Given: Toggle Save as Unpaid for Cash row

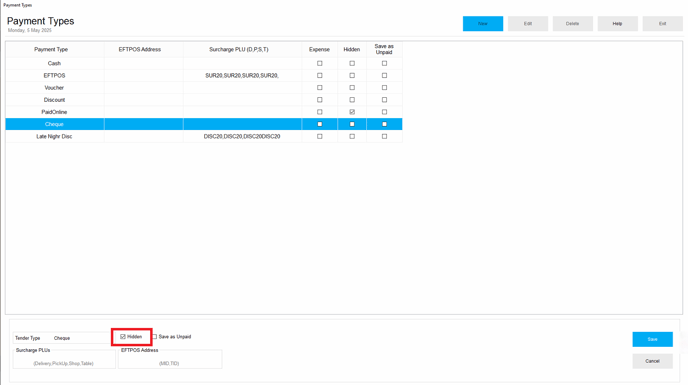Looking at the screenshot, I should (384, 63).
